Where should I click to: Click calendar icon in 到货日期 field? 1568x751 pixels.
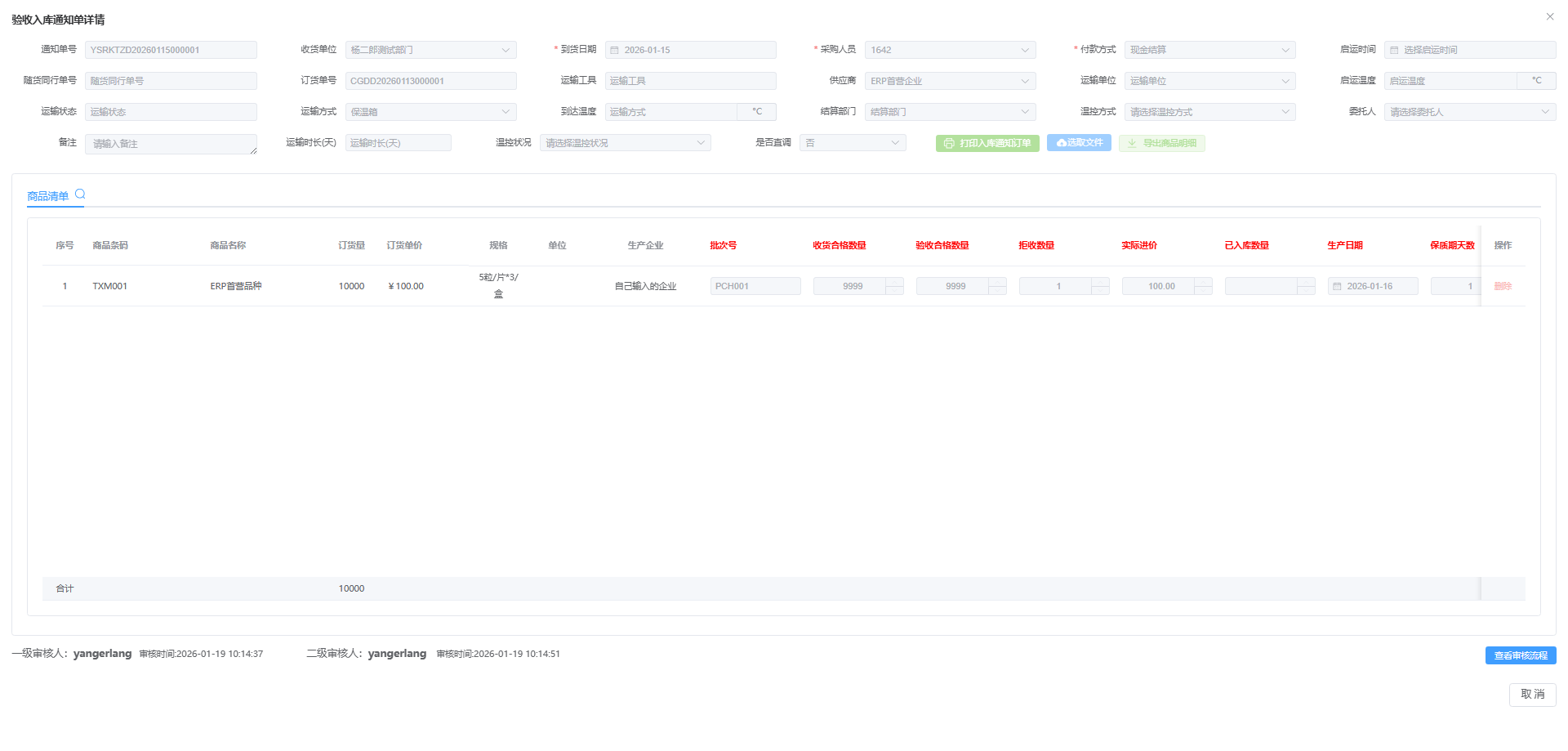pyautogui.click(x=615, y=51)
